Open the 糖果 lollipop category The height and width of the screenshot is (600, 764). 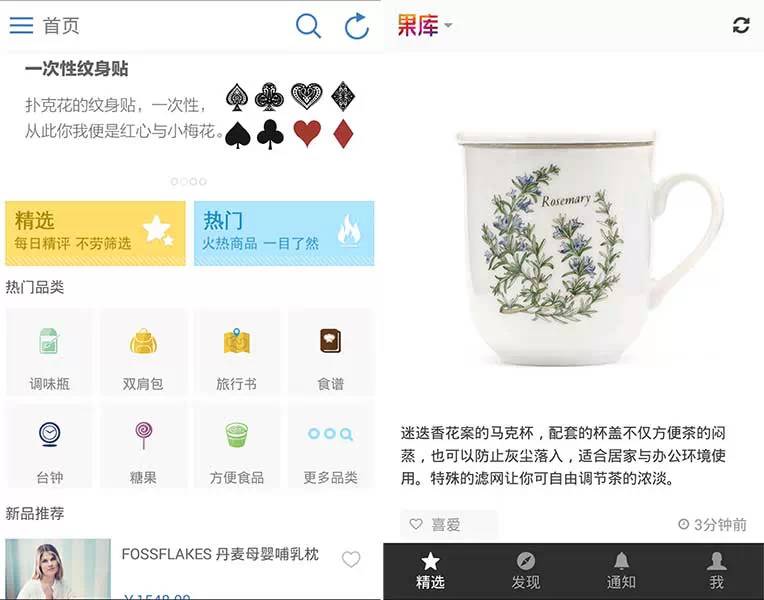pyautogui.click(x=143, y=445)
